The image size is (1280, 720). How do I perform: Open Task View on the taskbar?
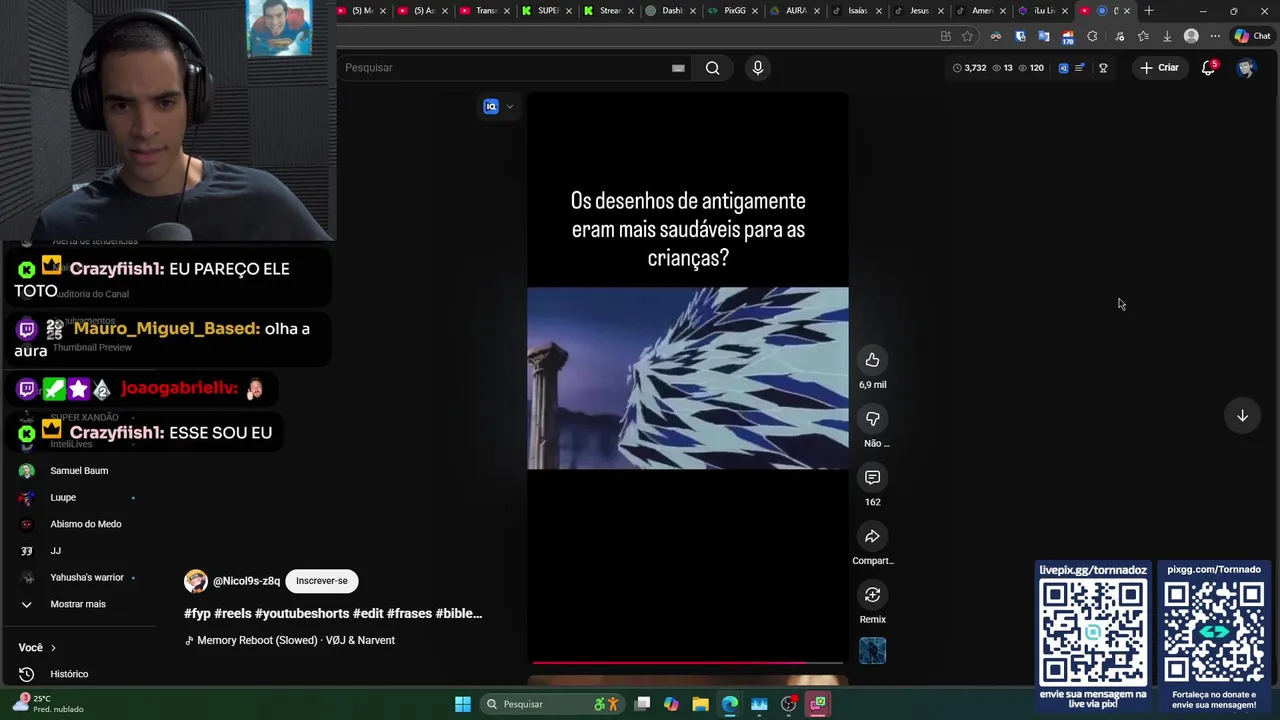click(642, 704)
